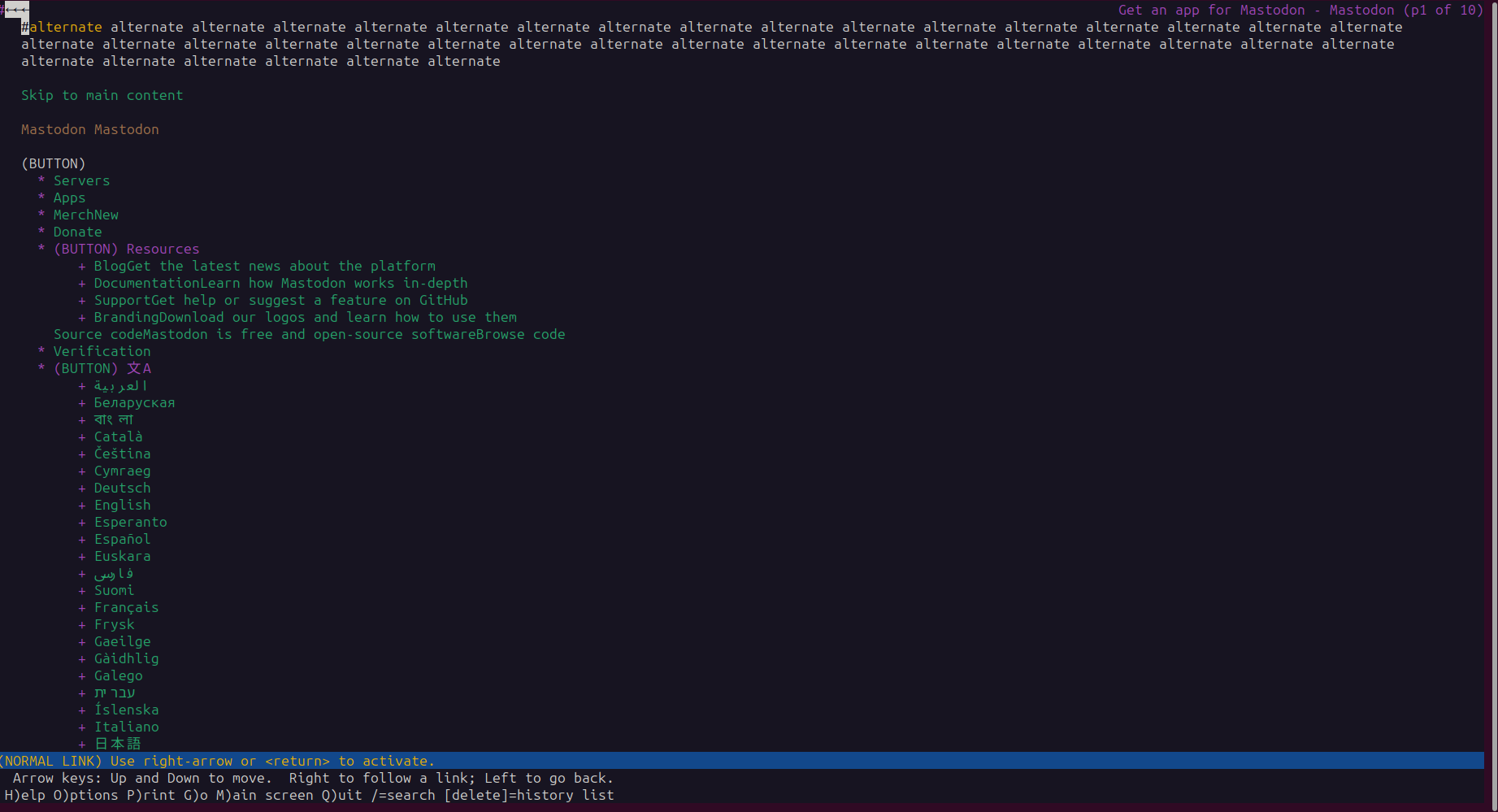Activate the first unlabeled (BUTTON) element

pyautogui.click(x=53, y=163)
